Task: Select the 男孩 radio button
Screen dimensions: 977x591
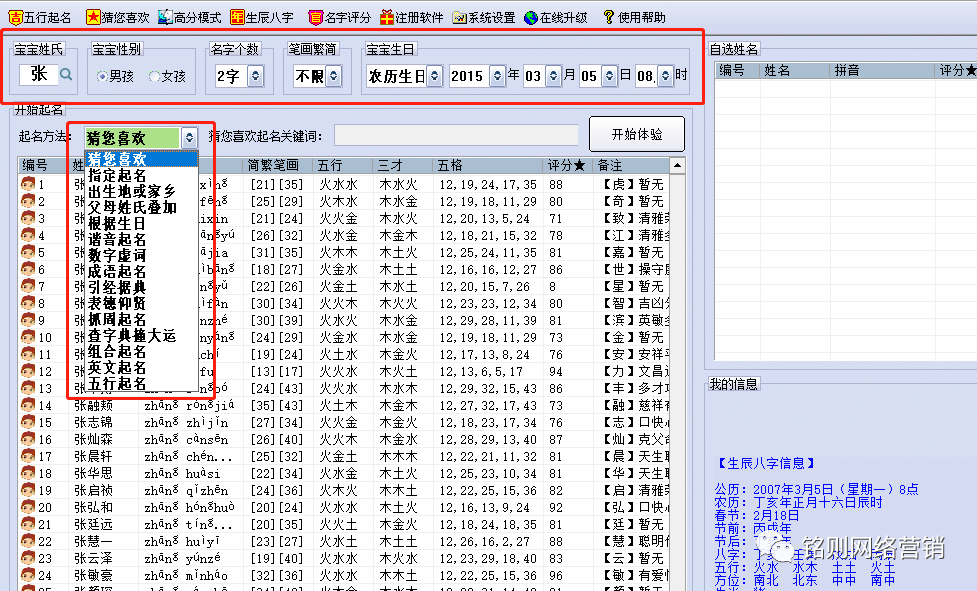Action: [102, 76]
